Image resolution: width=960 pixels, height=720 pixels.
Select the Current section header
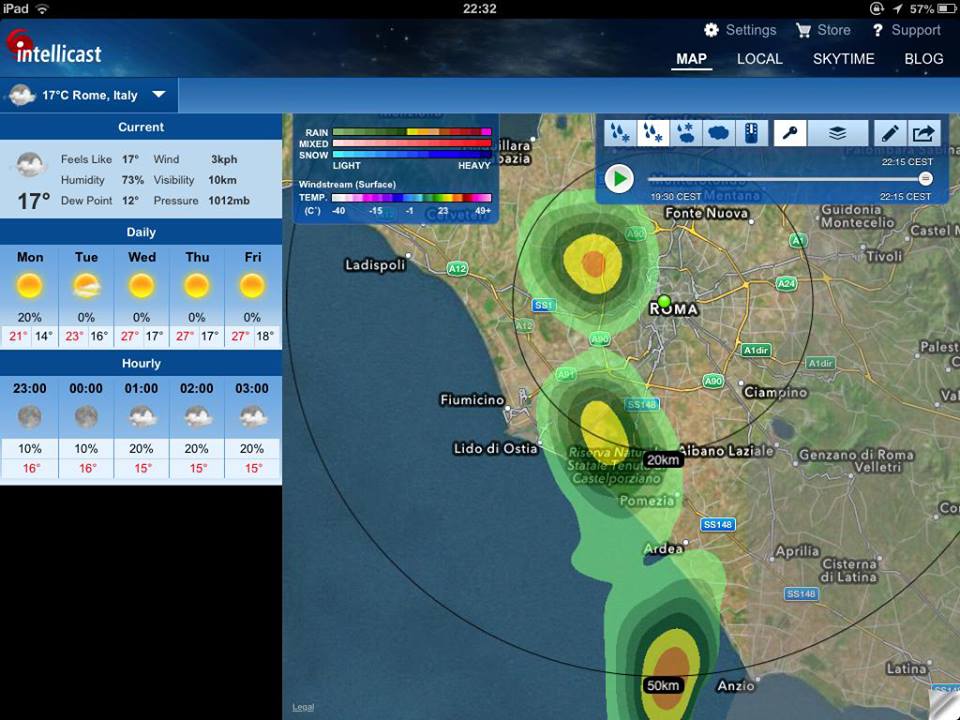pyautogui.click(x=141, y=127)
